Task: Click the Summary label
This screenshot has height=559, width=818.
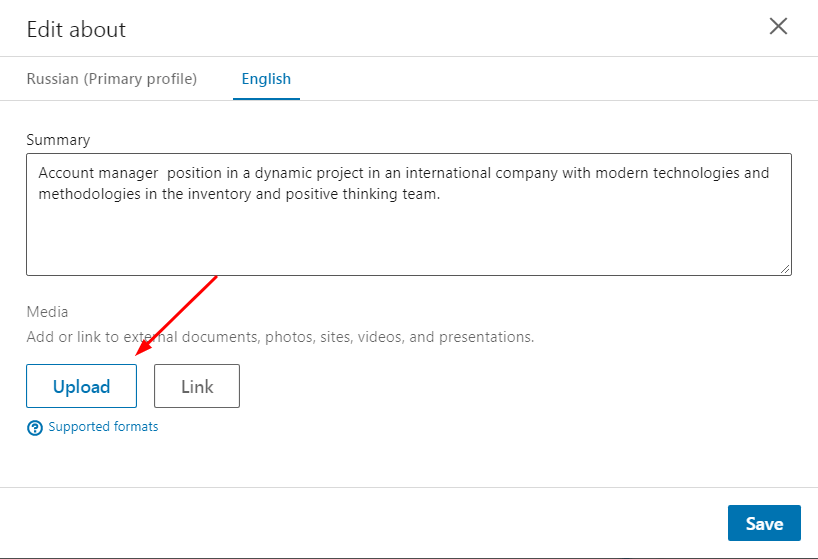Action: pos(58,140)
